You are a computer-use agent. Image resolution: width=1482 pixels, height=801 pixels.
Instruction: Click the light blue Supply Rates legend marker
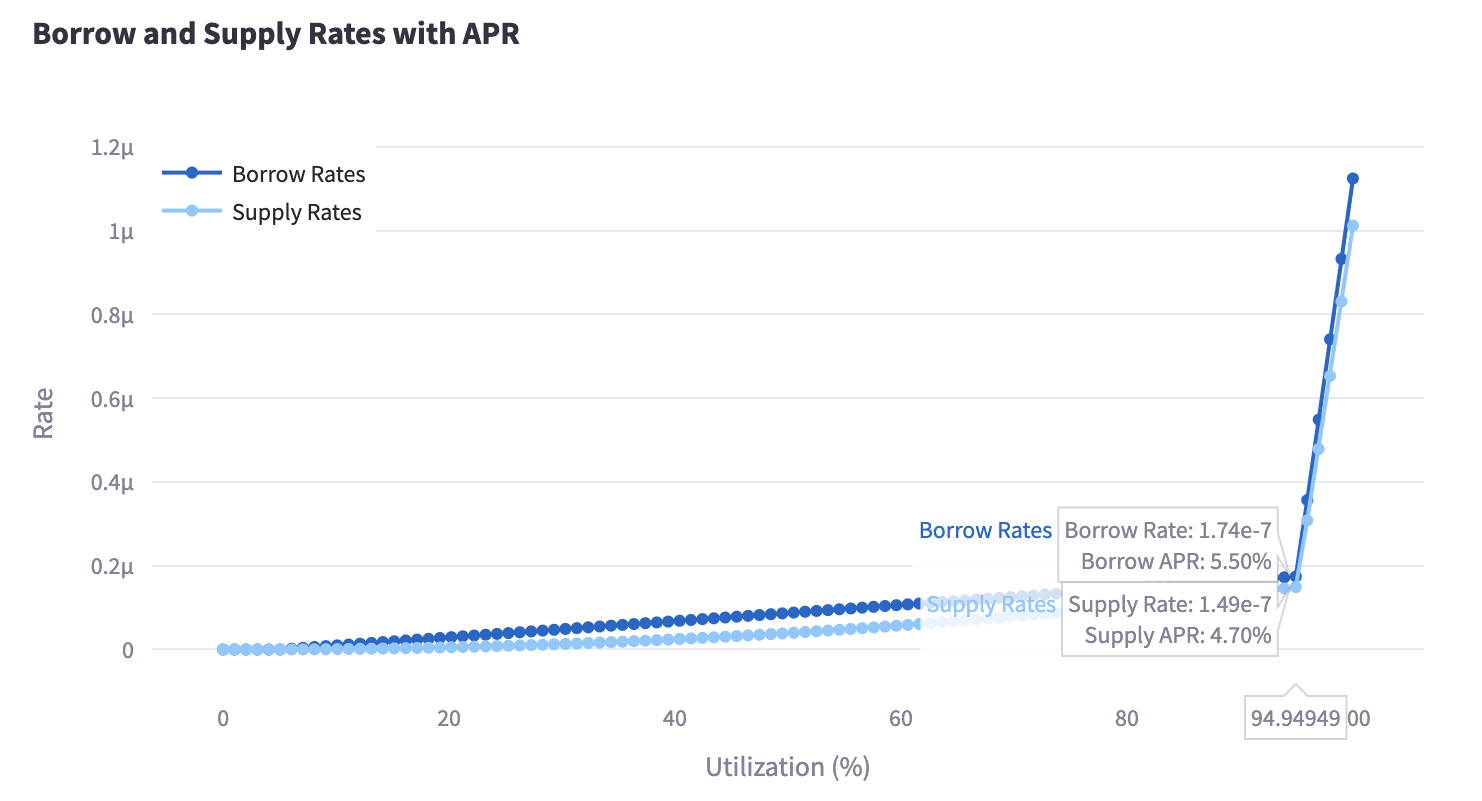(191, 211)
